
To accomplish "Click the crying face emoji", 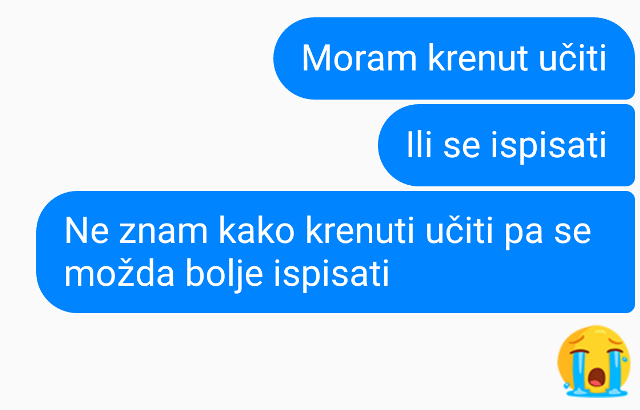I will pyautogui.click(x=594, y=361).
